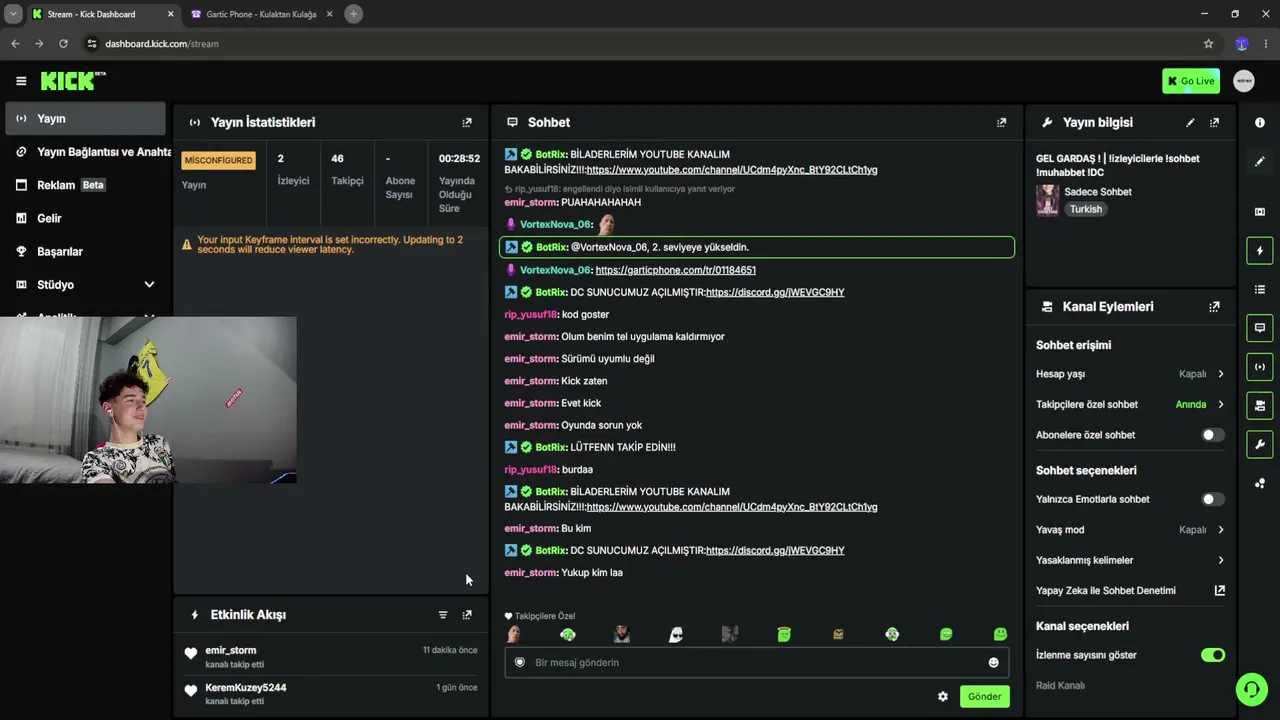Image resolution: width=1280 pixels, height=720 pixels.
Task: Click the Go Live button
Action: tap(1190, 81)
